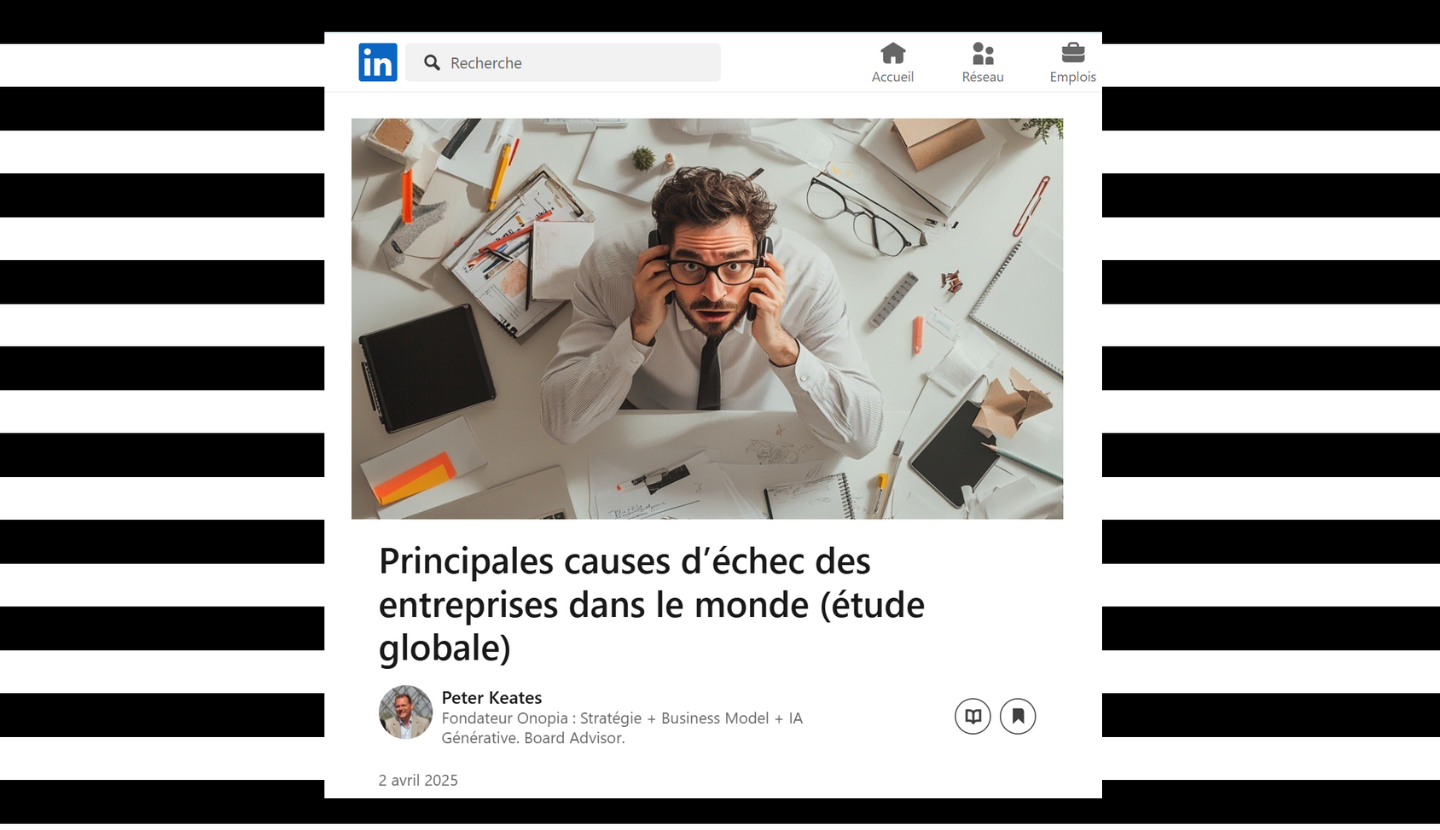Click the 'Générative. Board Advisor.' text line
Viewport: 1440px width, 830px height.
tap(533, 738)
